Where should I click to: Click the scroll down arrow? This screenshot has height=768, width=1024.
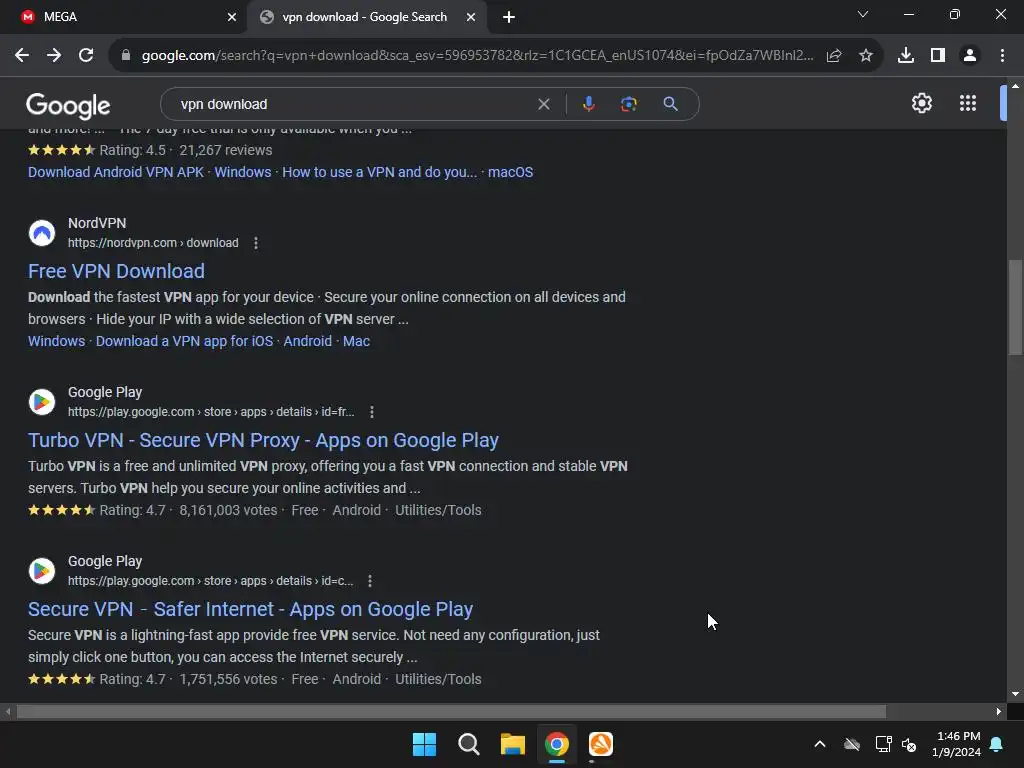click(1015, 694)
